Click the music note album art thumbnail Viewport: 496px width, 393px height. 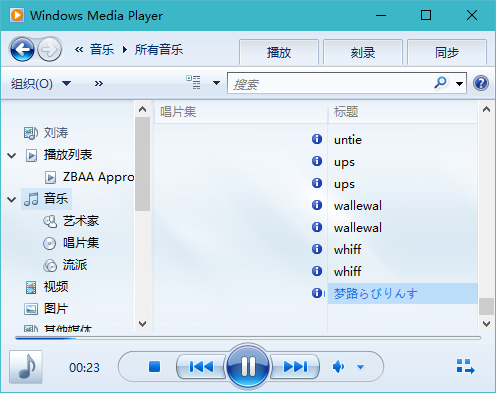coord(26,367)
